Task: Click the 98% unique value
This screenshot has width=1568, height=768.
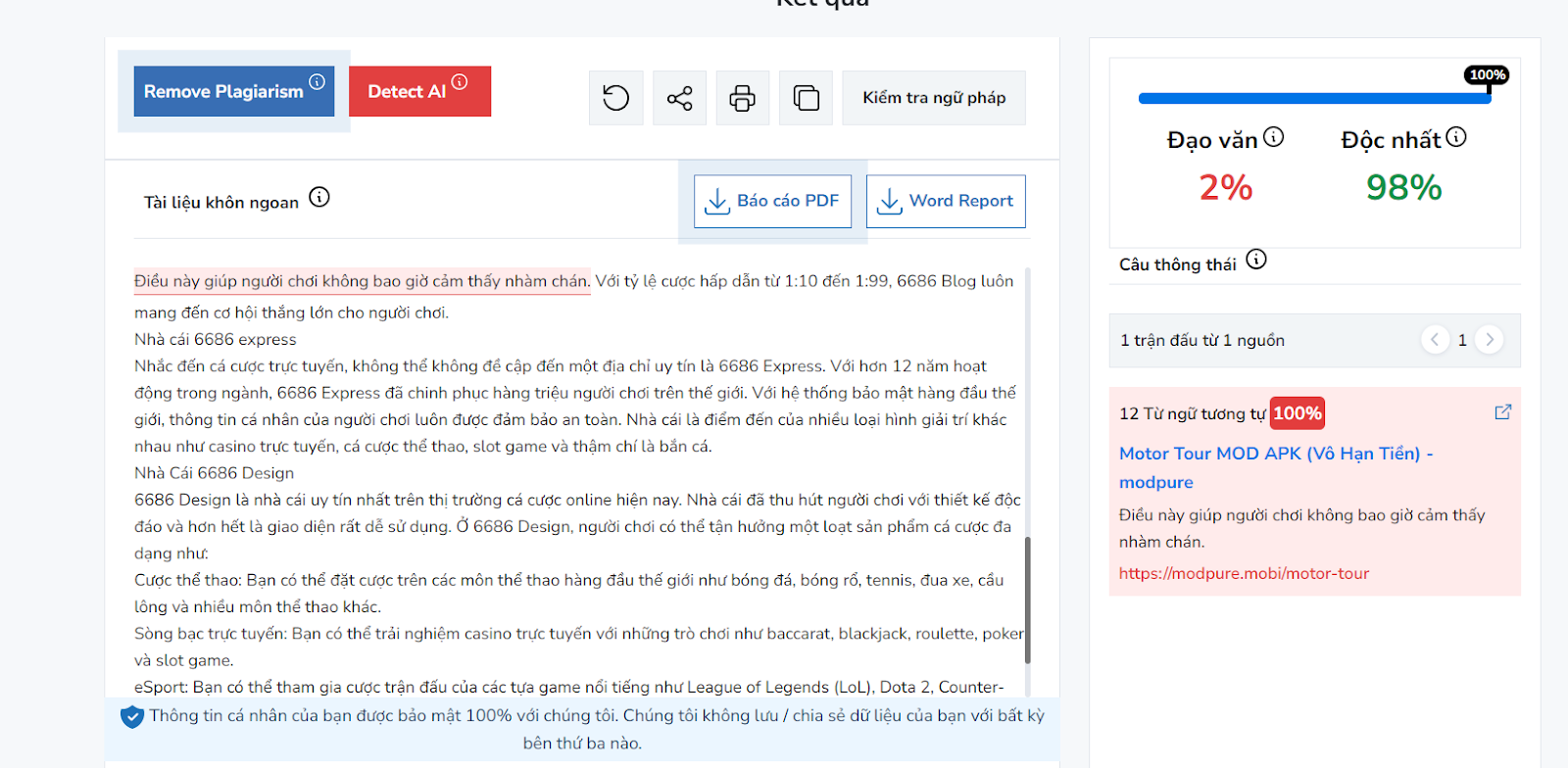Action: point(1404,187)
